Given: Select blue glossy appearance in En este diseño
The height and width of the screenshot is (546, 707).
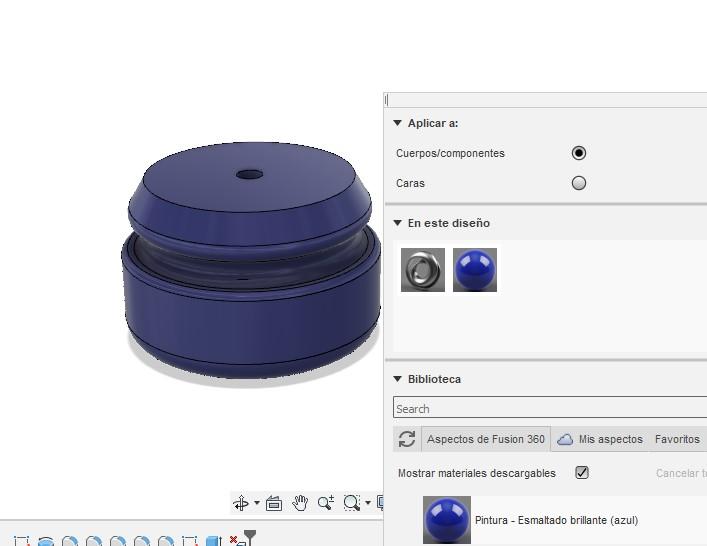Looking at the screenshot, I should 475,270.
